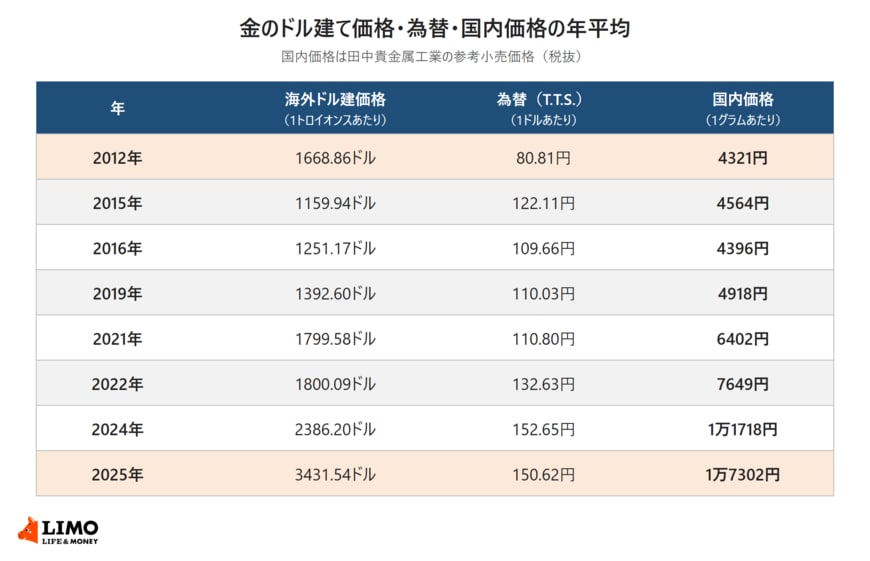Select the 4396円 domestic price cell
This screenshot has height=561, width=870.
742,249
